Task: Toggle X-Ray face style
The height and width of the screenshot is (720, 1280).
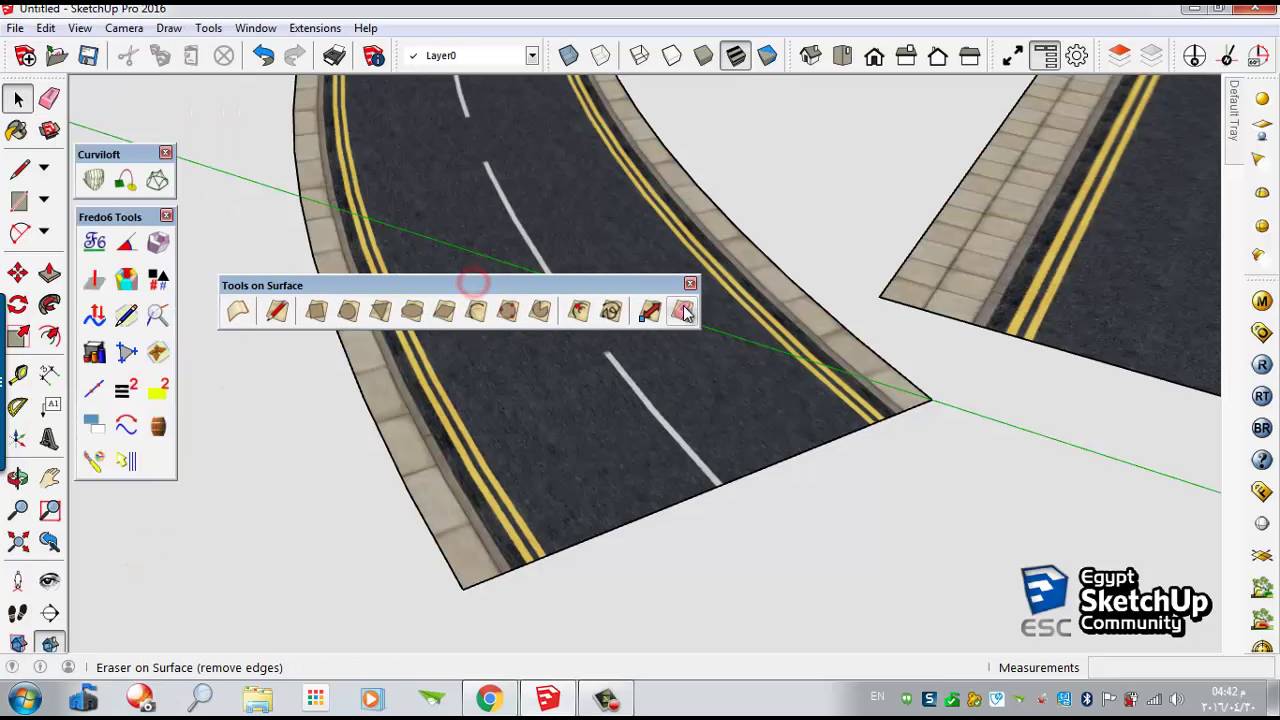Action: point(568,56)
